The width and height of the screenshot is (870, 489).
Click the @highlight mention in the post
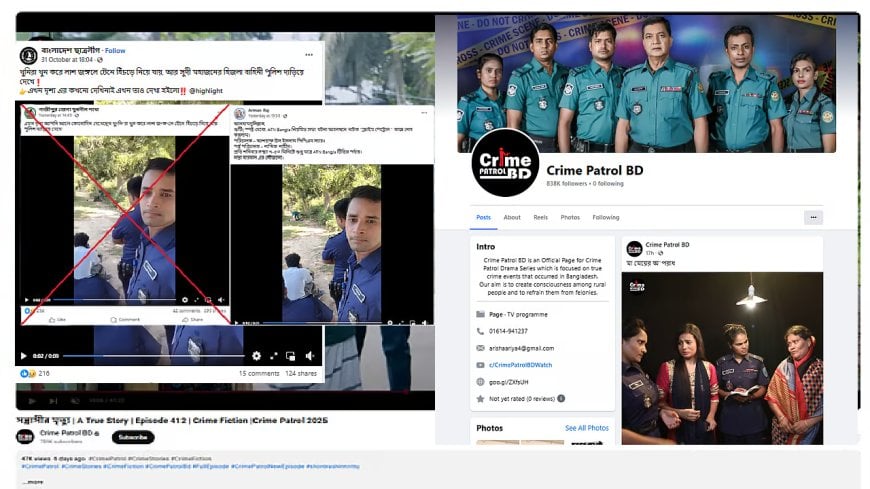pos(206,90)
